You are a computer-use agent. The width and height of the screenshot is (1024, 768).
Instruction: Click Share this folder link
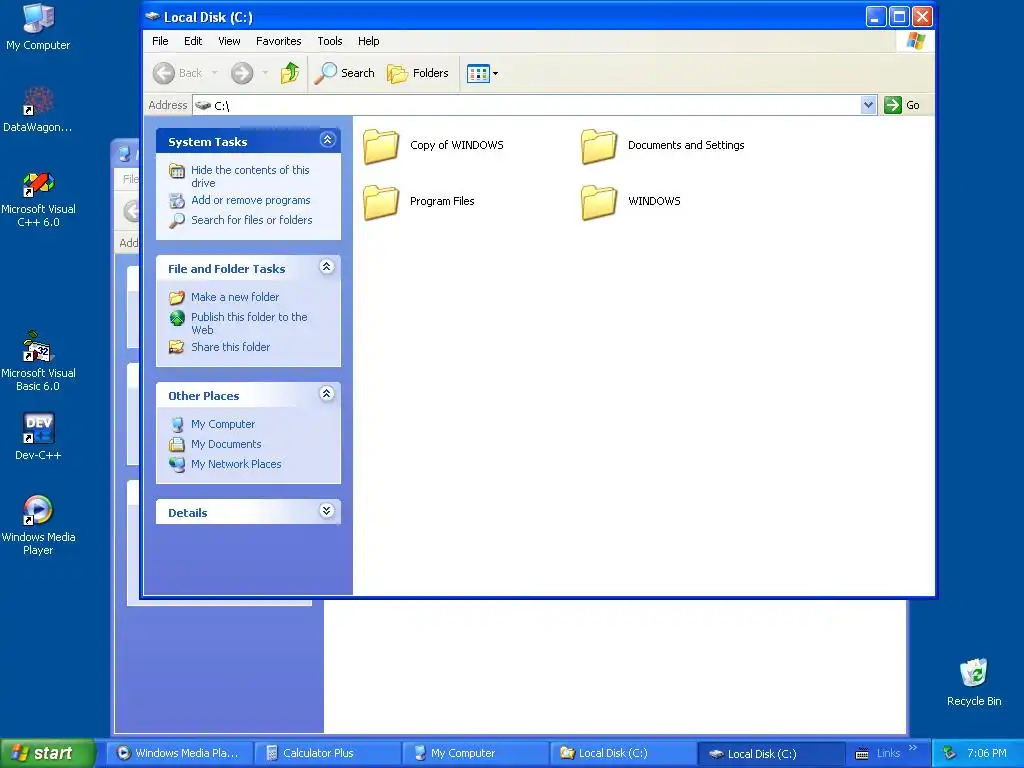pyautogui.click(x=231, y=347)
